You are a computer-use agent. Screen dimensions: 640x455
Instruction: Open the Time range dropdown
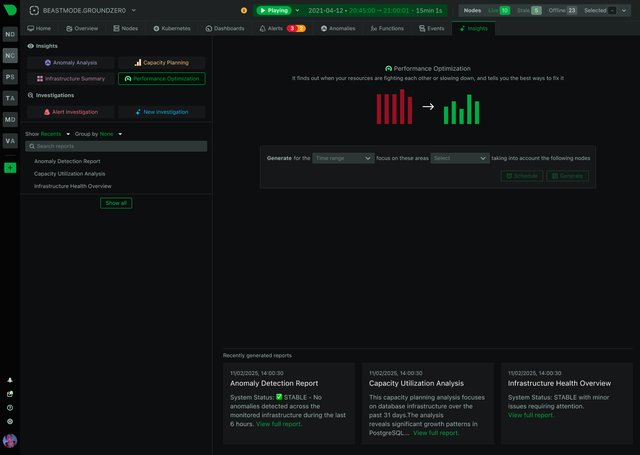tap(343, 158)
